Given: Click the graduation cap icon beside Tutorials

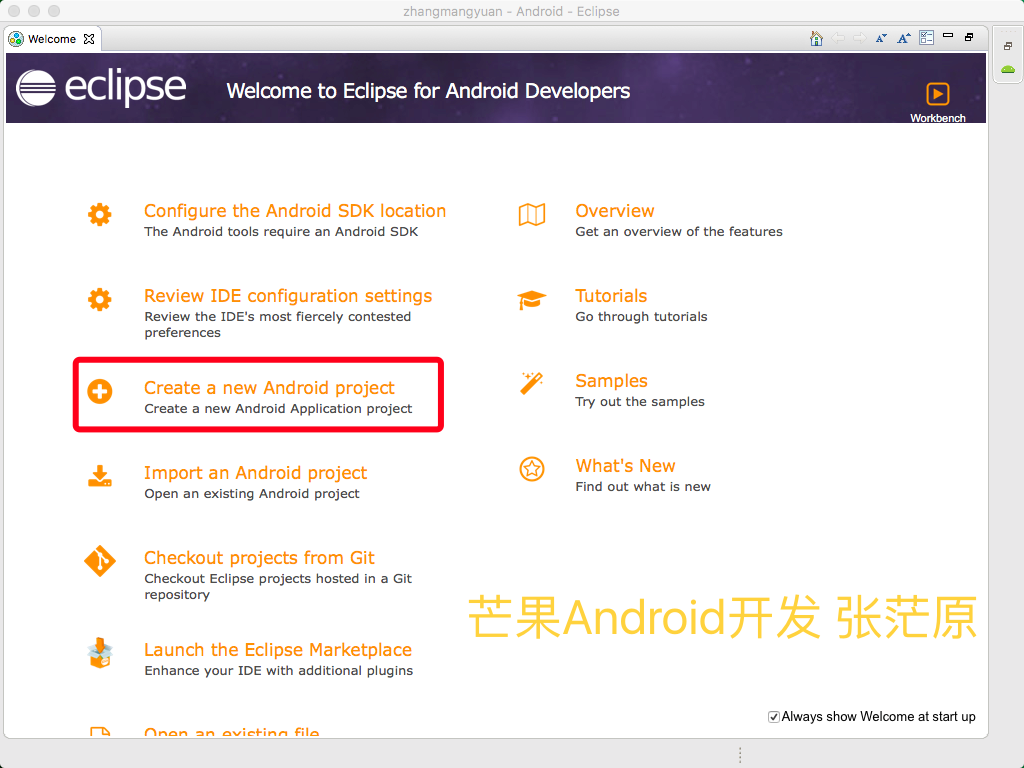Looking at the screenshot, I should [532, 300].
